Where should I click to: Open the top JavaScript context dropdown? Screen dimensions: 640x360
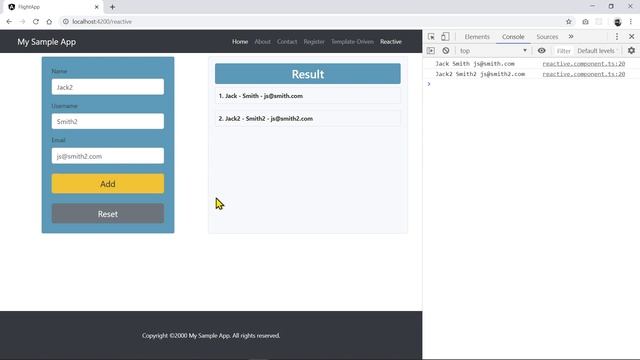[493, 51]
